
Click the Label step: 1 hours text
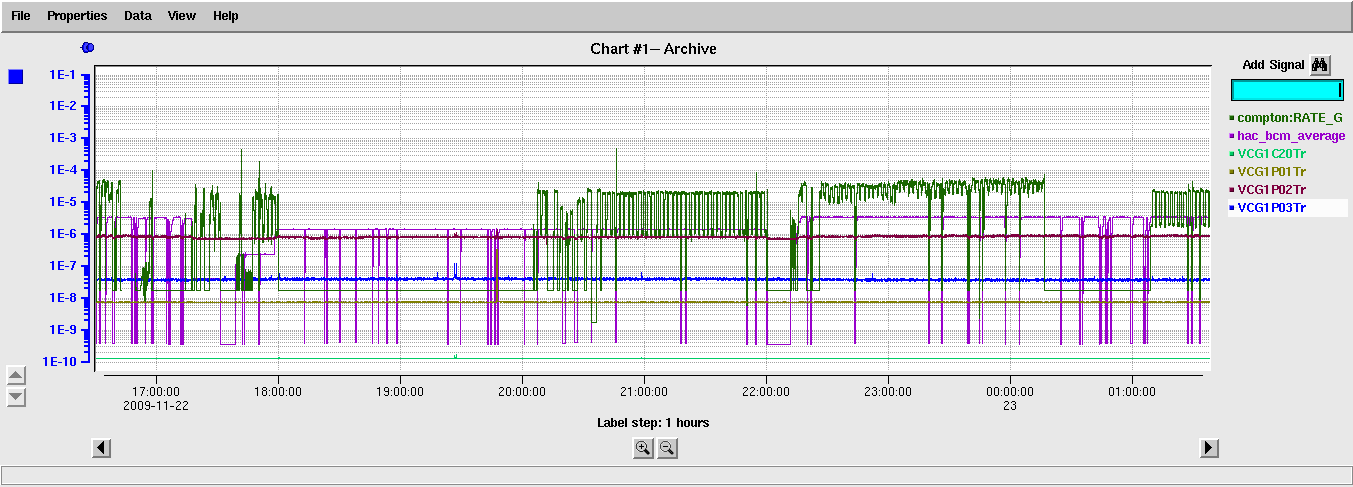[653, 423]
